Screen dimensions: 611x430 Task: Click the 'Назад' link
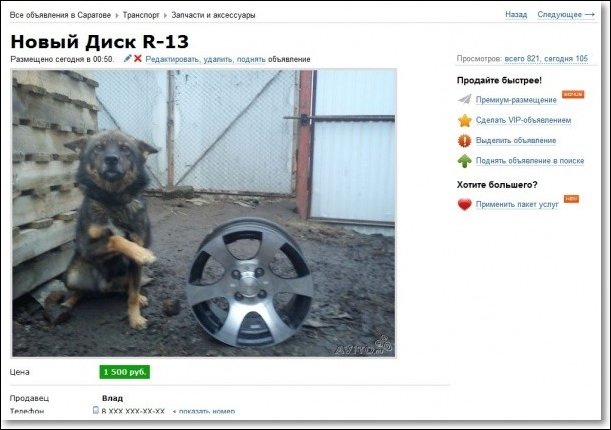(x=516, y=15)
